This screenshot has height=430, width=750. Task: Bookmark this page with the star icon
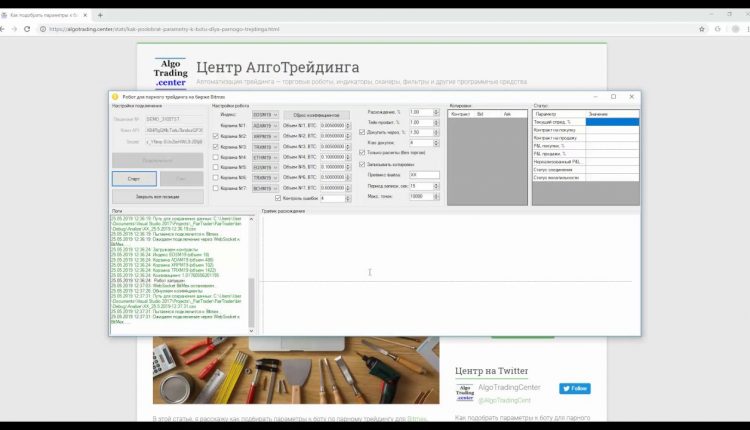click(702, 29)
